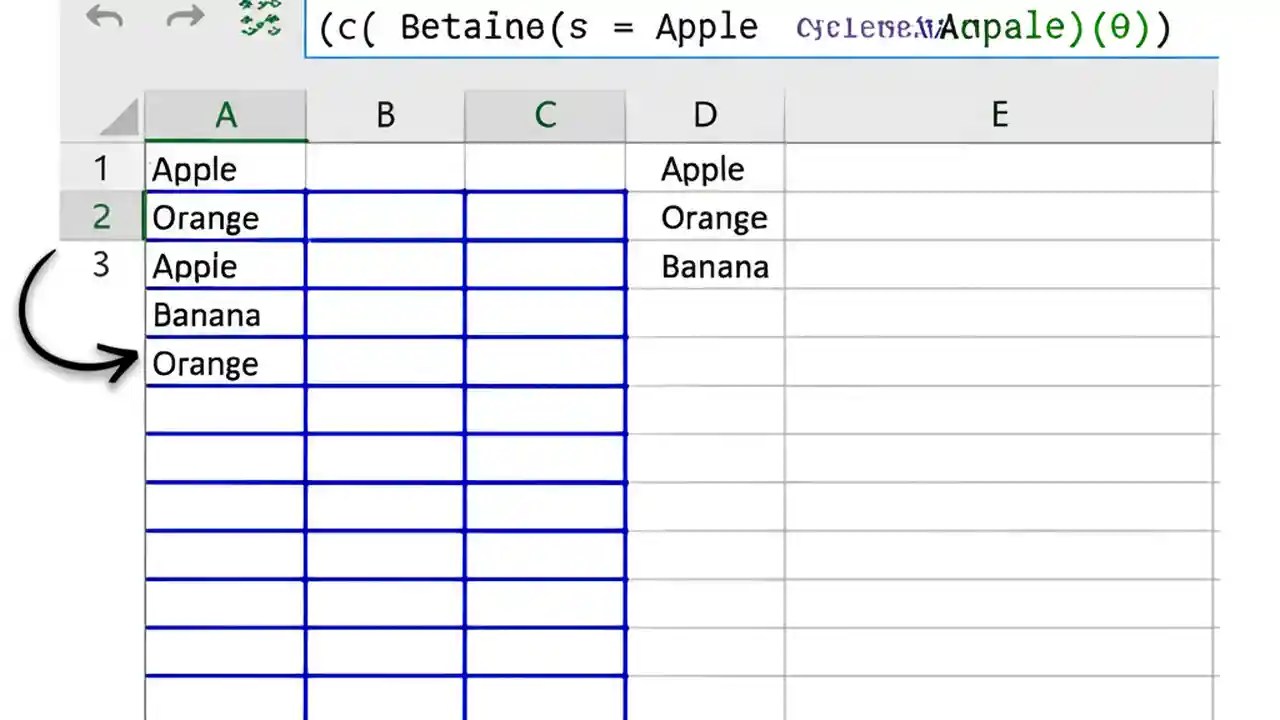Viewport: 1280px width, 720px height.
Task: Select column header A
Action: tap(225, 115)
